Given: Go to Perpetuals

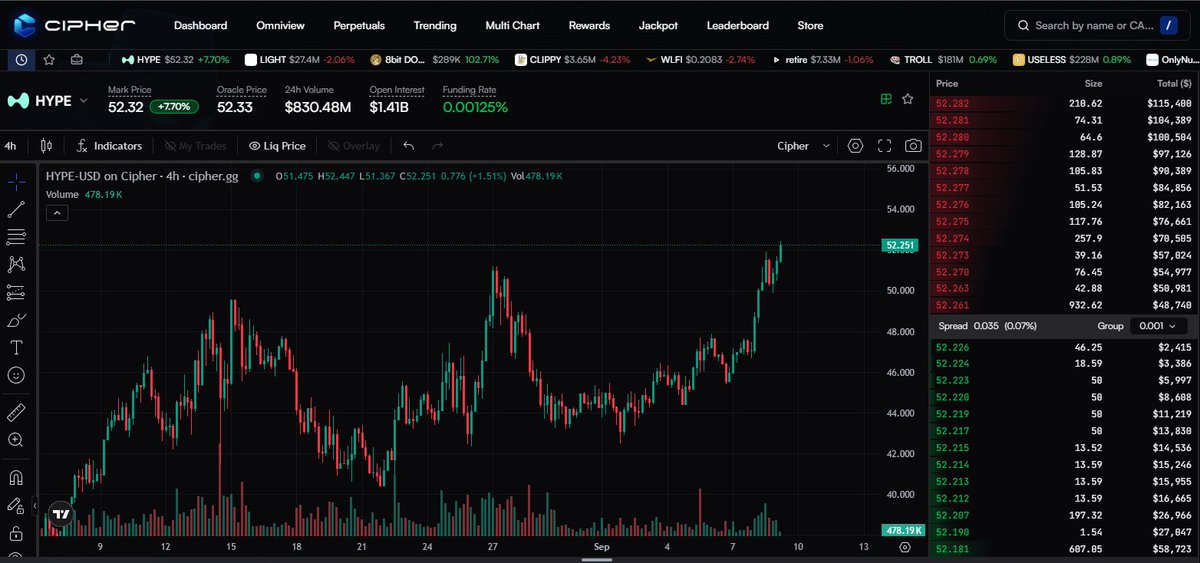Looking at the screenshot, I should pos(359,25).
